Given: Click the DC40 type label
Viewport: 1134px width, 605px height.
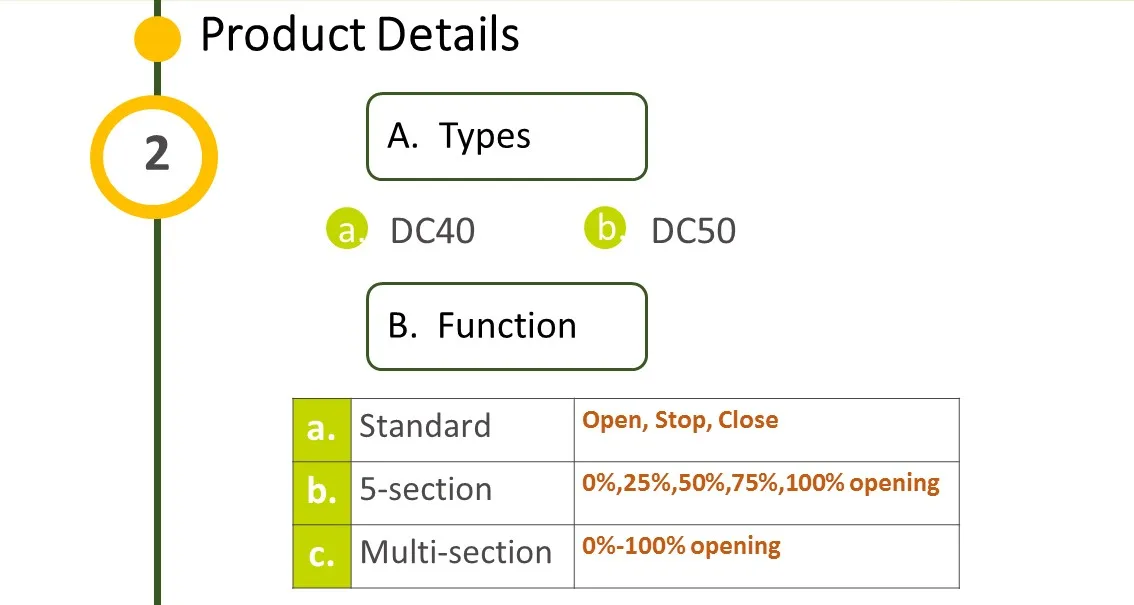Looking at the screenshot, I should [x=432, y=231].
